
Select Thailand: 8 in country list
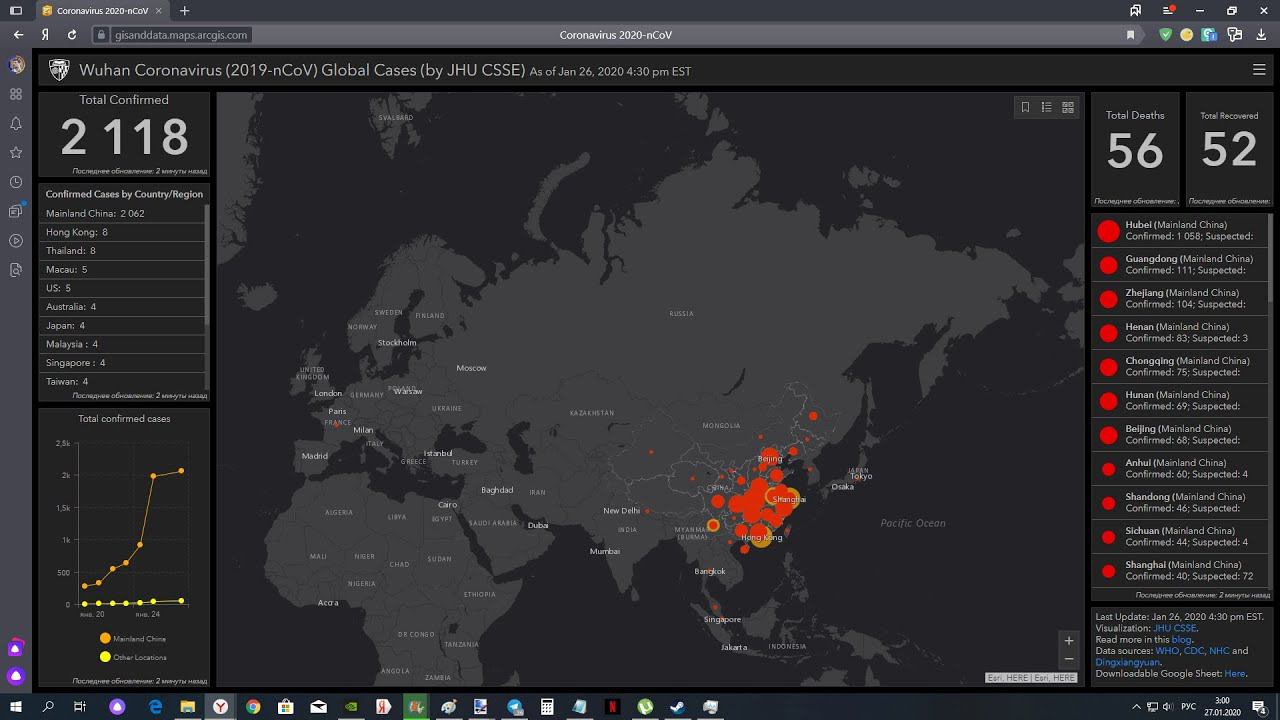[x=122, y=251]
